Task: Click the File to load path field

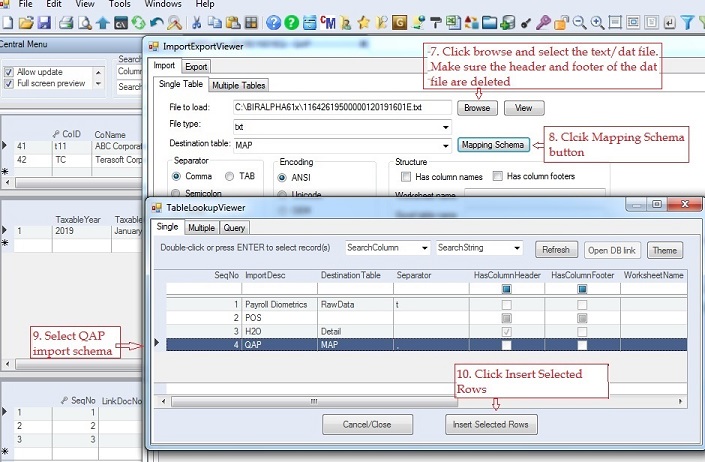Action: click(x=342, y=108)
